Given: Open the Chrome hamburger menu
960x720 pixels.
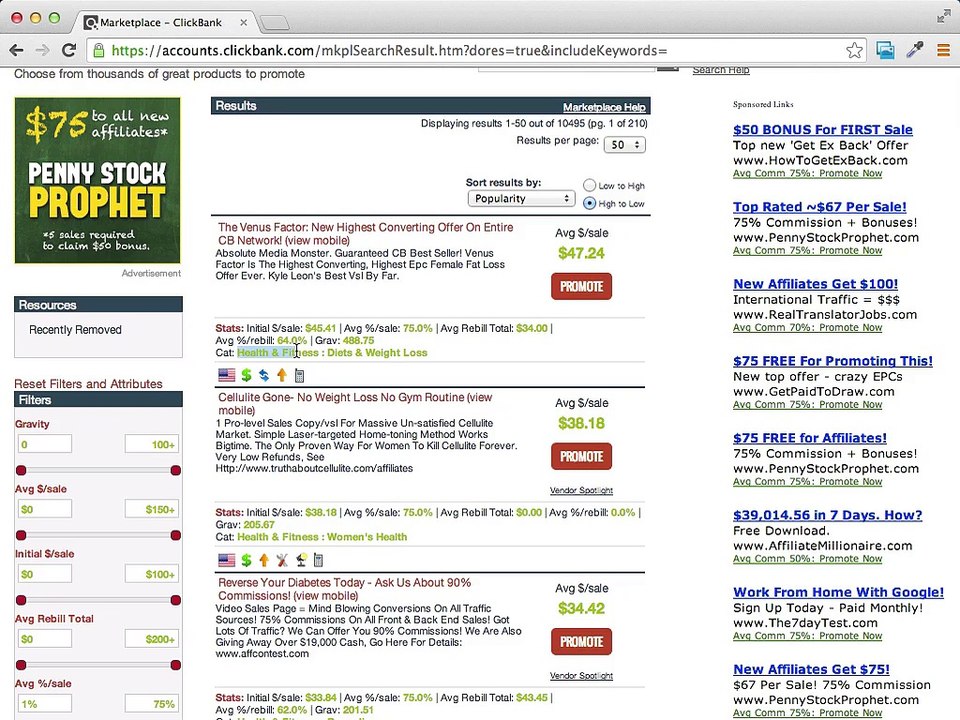Looking at the screenshot, I should coord(943,50).
